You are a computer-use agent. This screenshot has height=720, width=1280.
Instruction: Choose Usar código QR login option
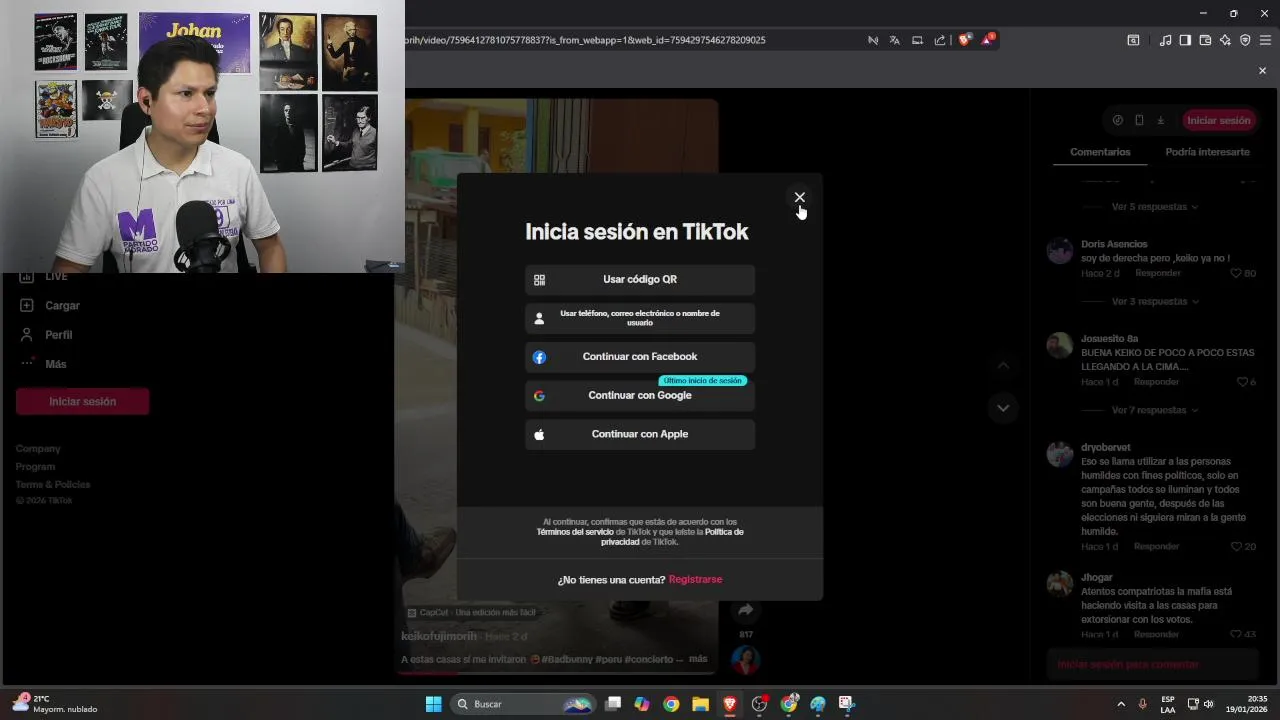(640, 280)
